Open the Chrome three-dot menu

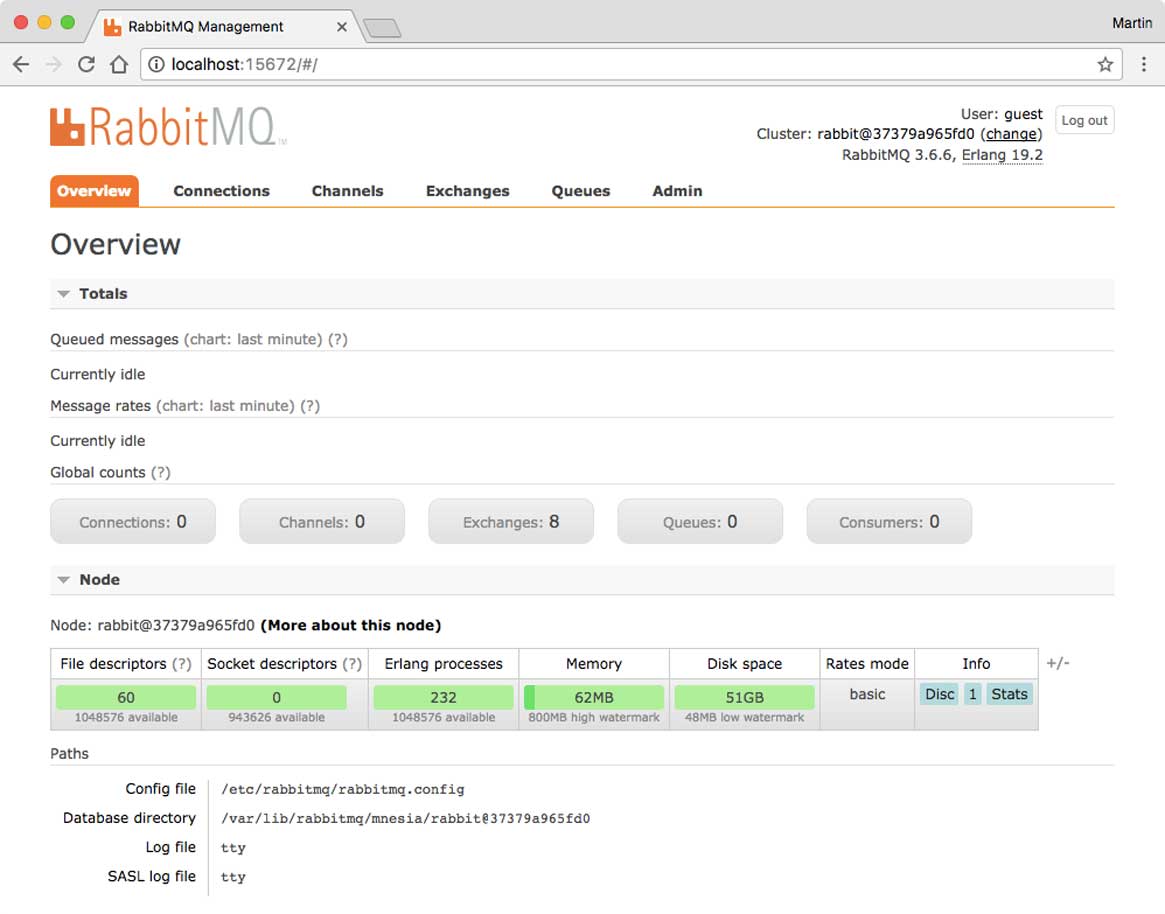point(1144,65)
